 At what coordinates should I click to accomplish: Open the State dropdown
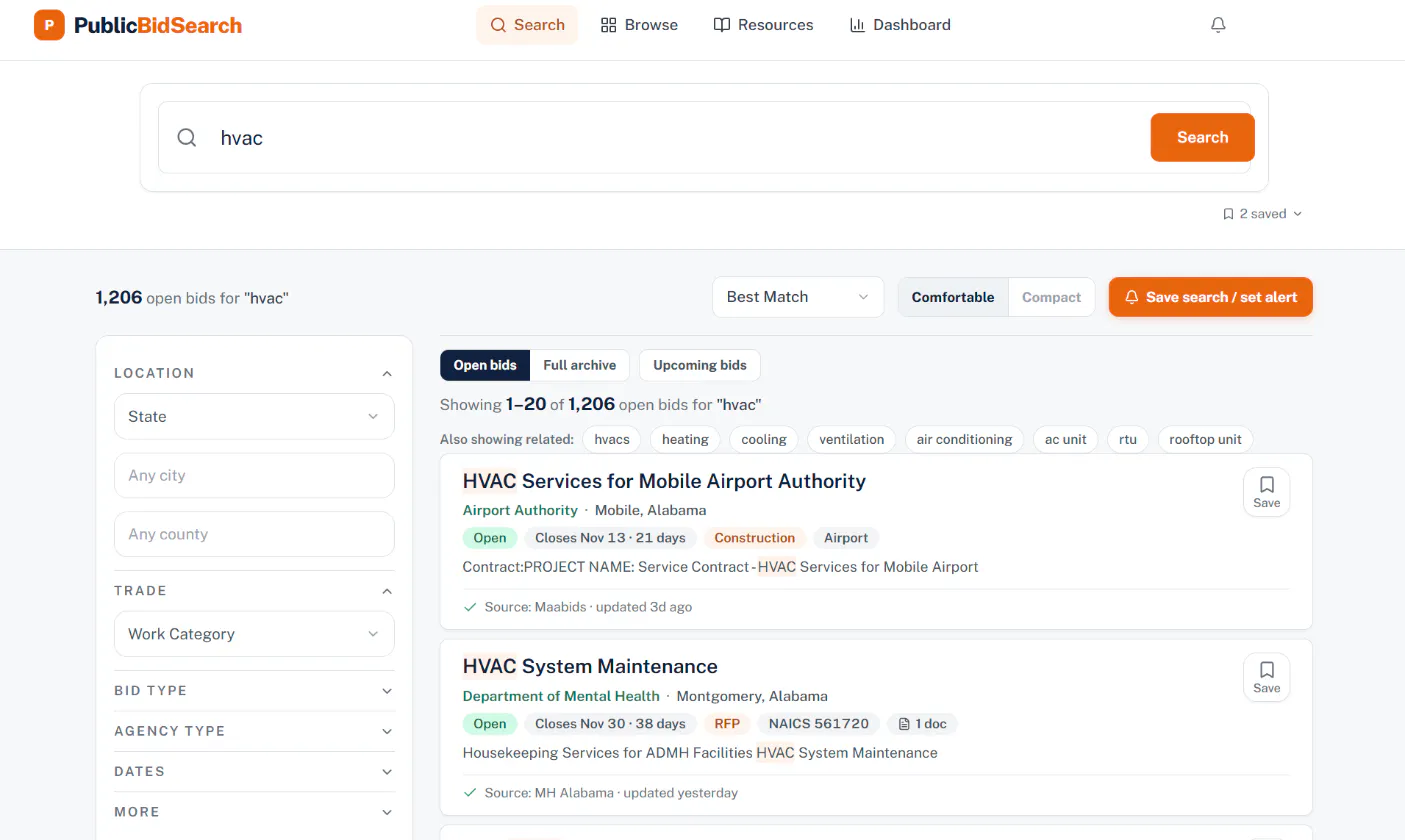[254, 416]
